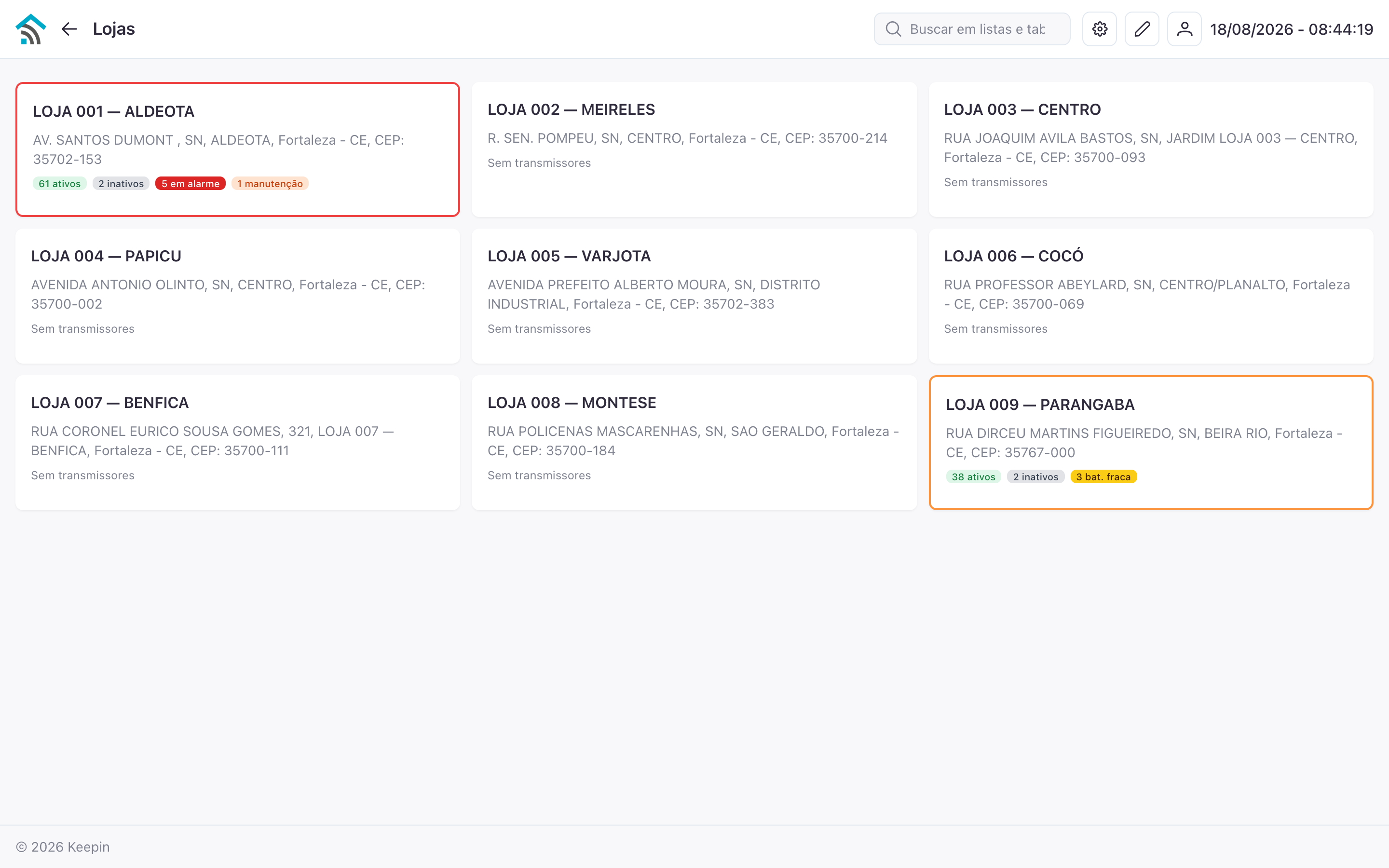Click the 'RUA PROFESSOR ABEYLARD' address

[1147, 295]
